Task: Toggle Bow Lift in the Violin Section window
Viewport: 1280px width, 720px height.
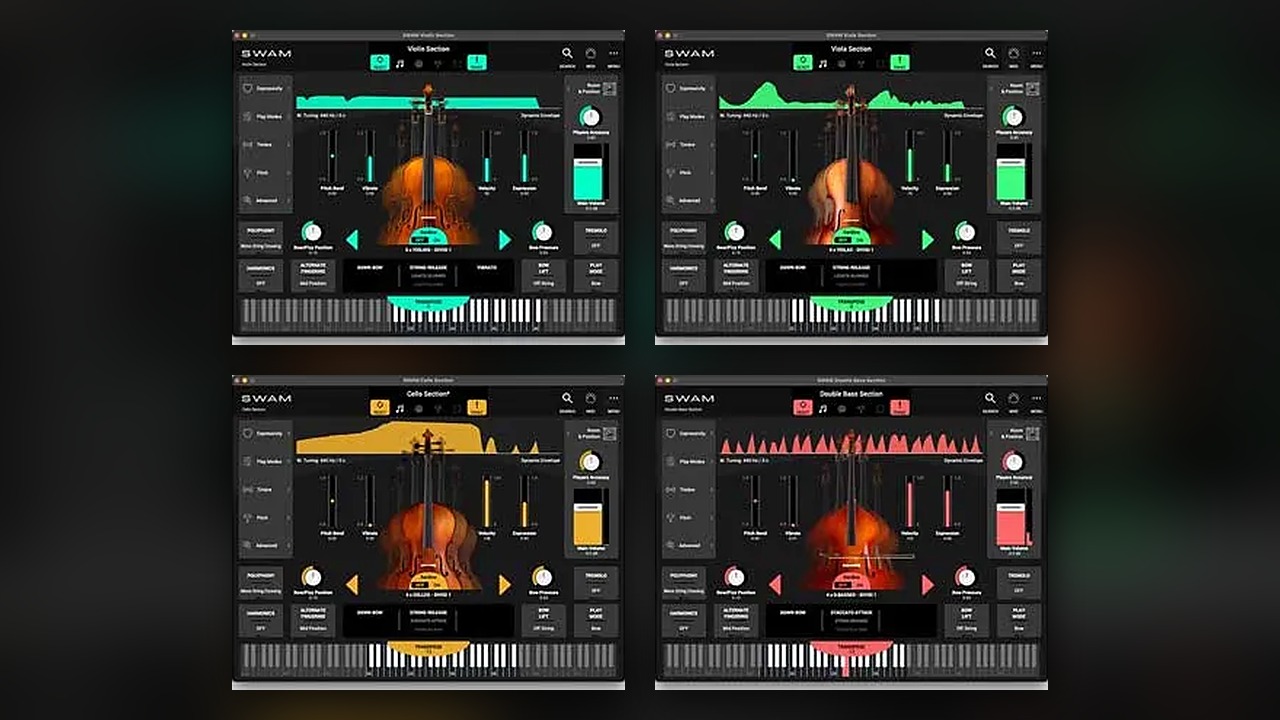Action: (544, 276)
